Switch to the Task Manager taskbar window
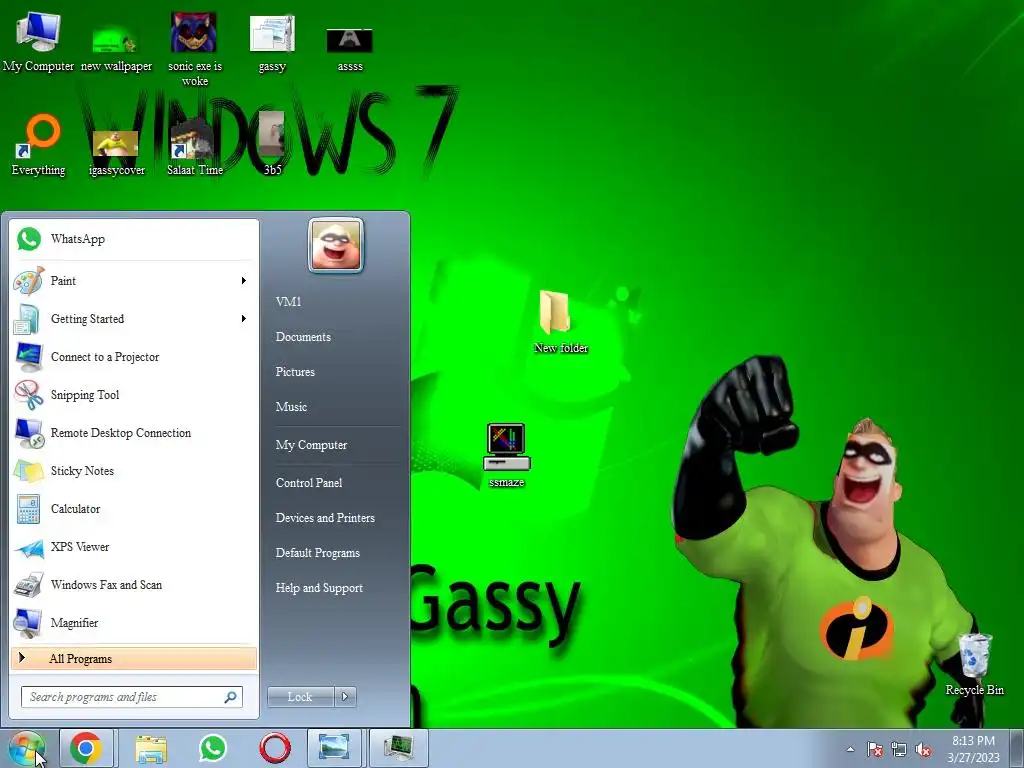The height and width of the screenshot is (768, 1024). click(398, 748)
